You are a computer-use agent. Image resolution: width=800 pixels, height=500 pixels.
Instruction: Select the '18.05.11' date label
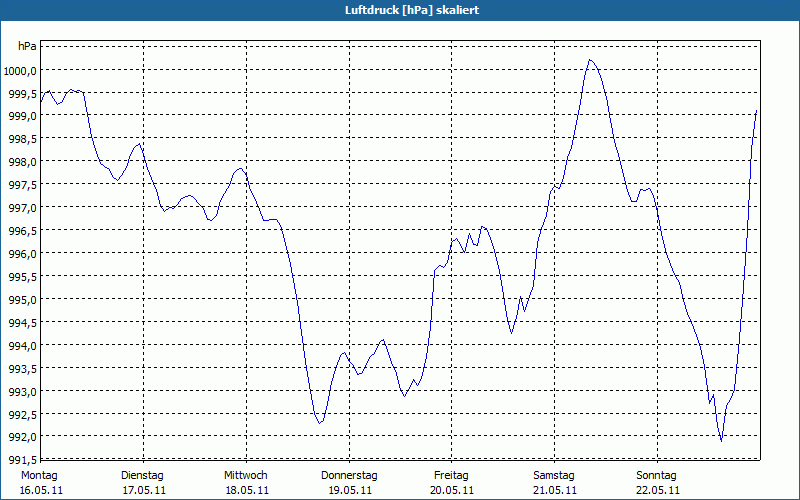click(247, 491)
